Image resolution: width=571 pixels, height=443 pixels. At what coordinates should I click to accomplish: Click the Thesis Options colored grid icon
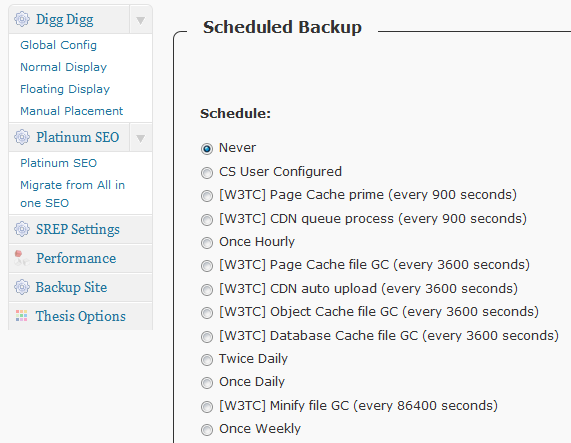[x=21, y=316]
